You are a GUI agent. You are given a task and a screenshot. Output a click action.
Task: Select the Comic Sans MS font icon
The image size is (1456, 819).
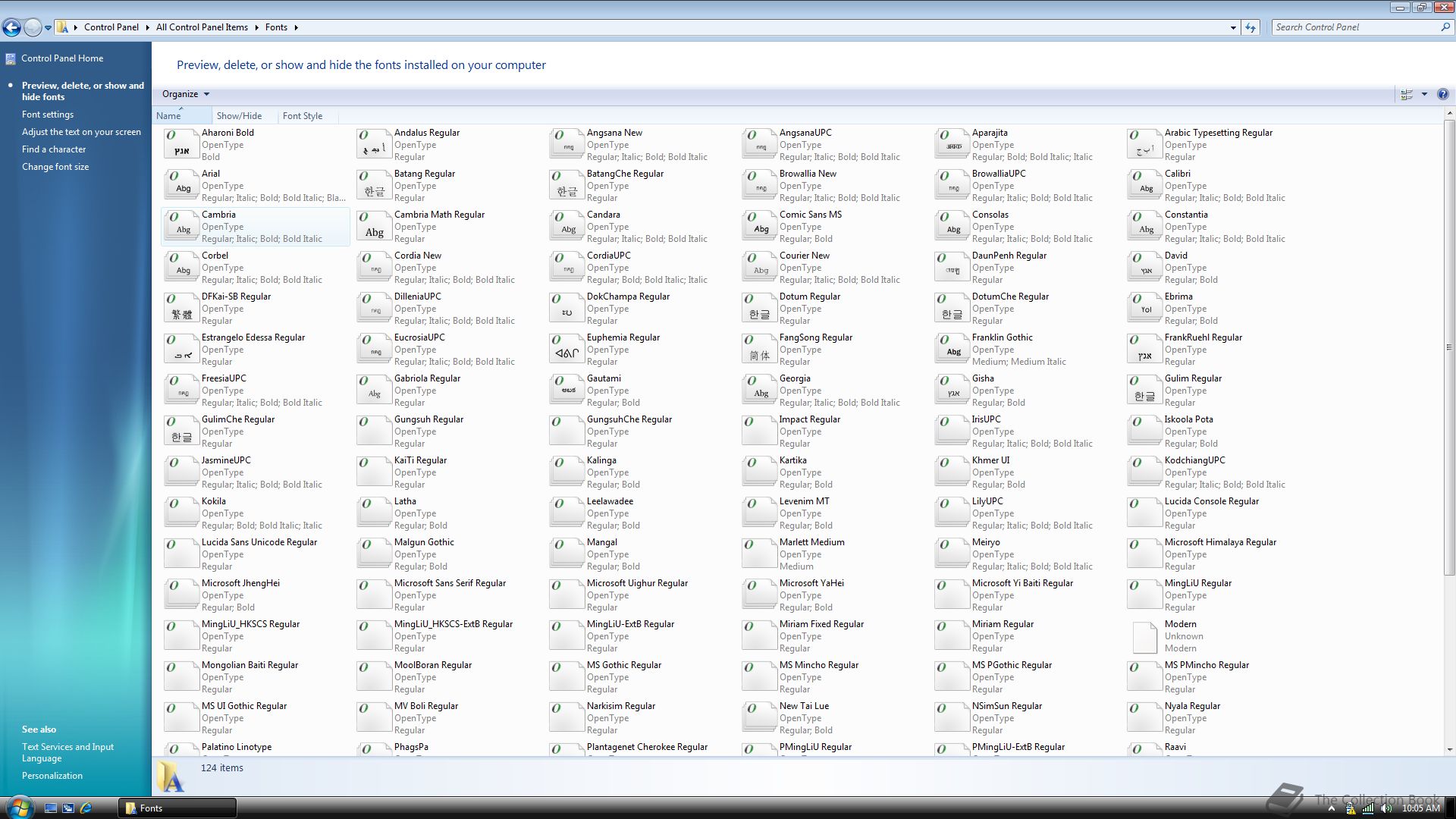pyautogui.click(x=759, y=226)
